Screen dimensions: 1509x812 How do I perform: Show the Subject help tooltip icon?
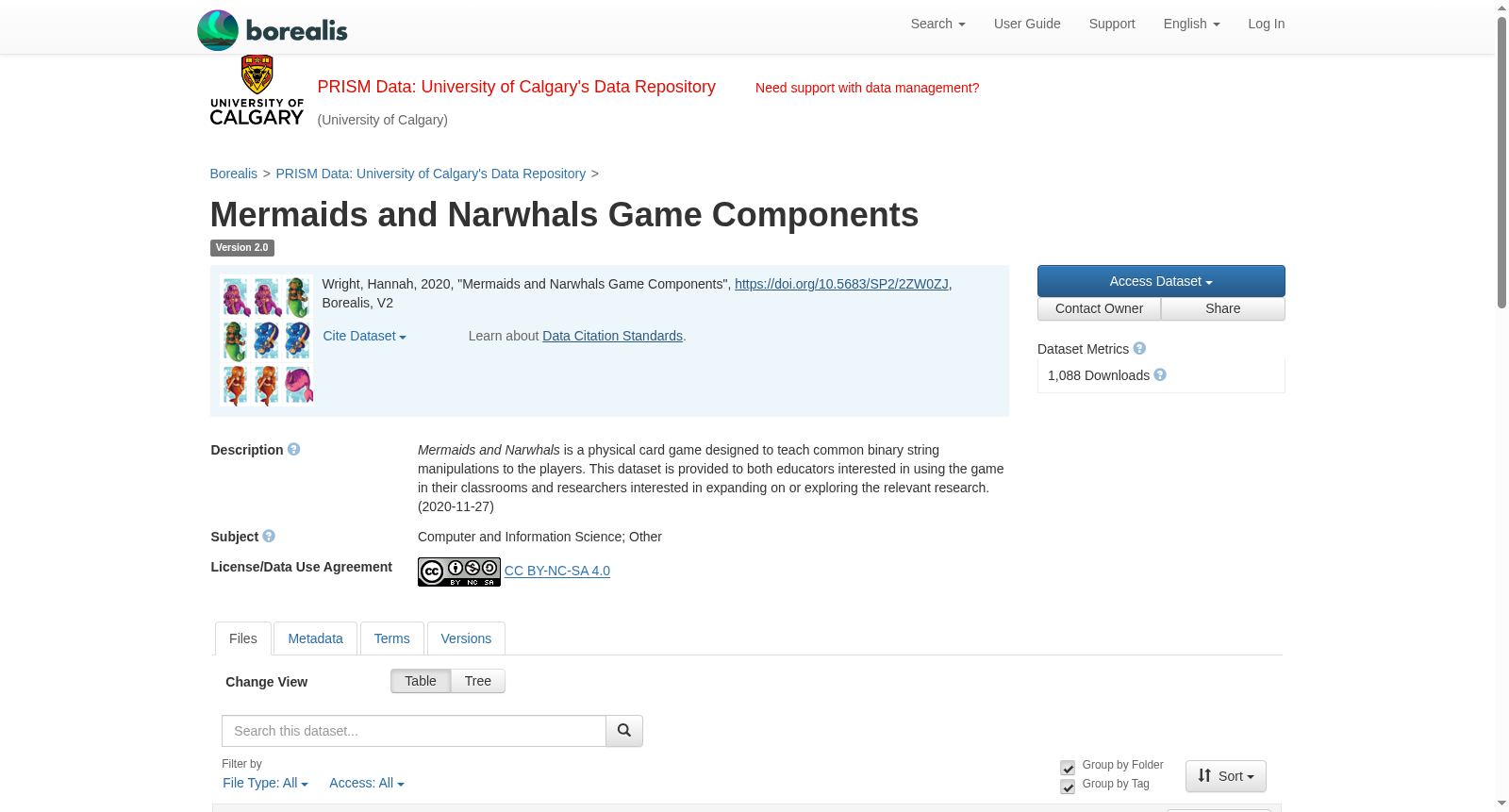269,537
